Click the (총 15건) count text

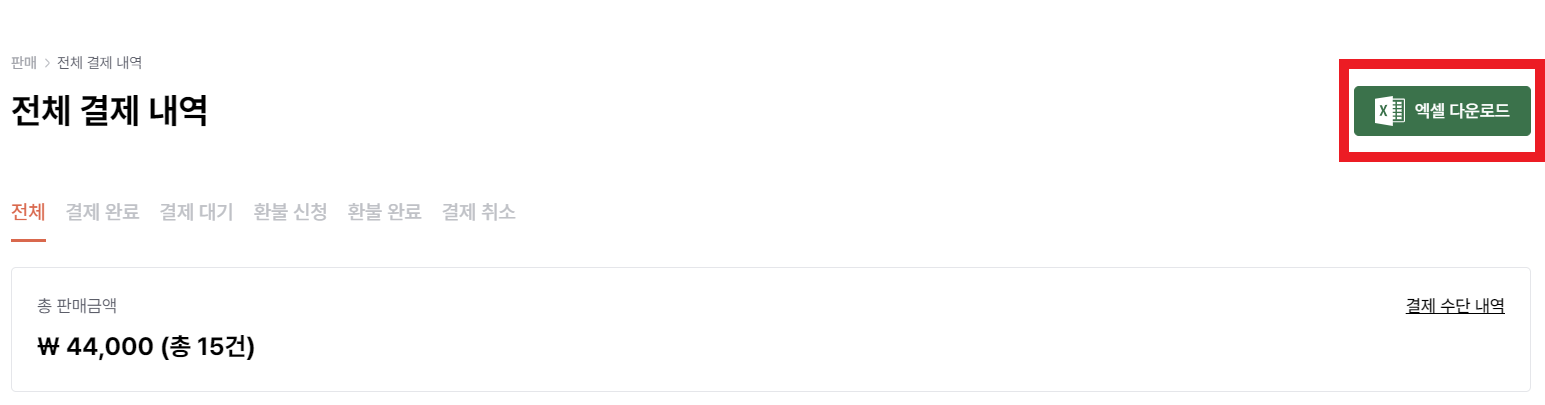coord(207,348)
